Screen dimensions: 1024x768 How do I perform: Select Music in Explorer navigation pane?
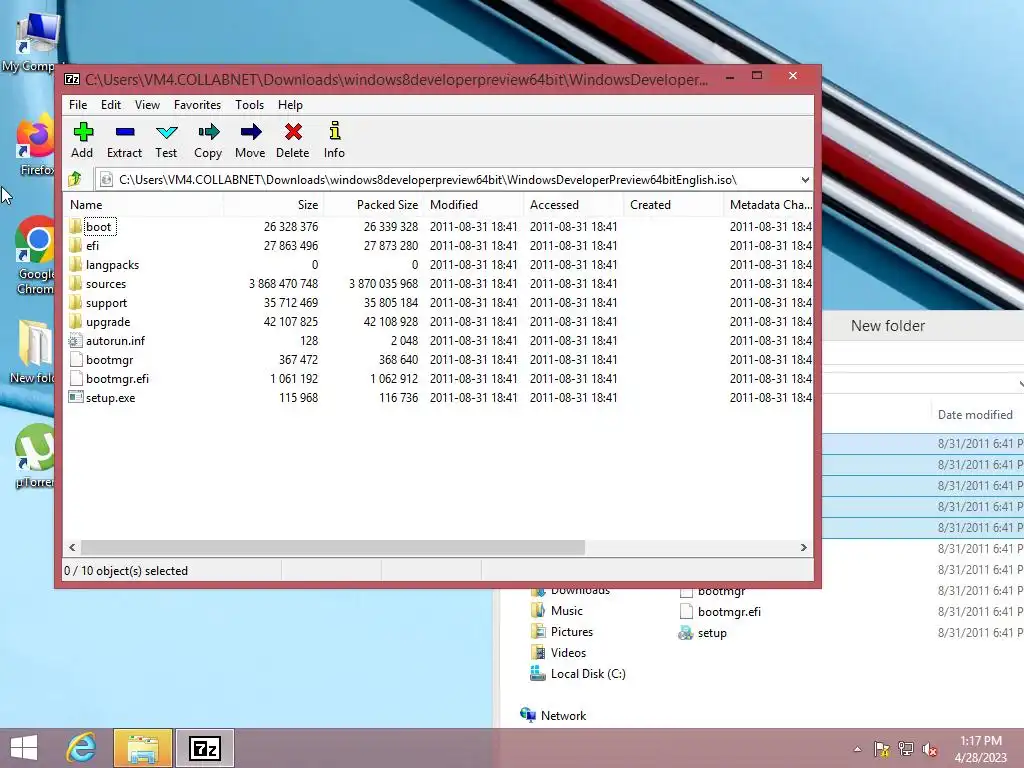557,611
